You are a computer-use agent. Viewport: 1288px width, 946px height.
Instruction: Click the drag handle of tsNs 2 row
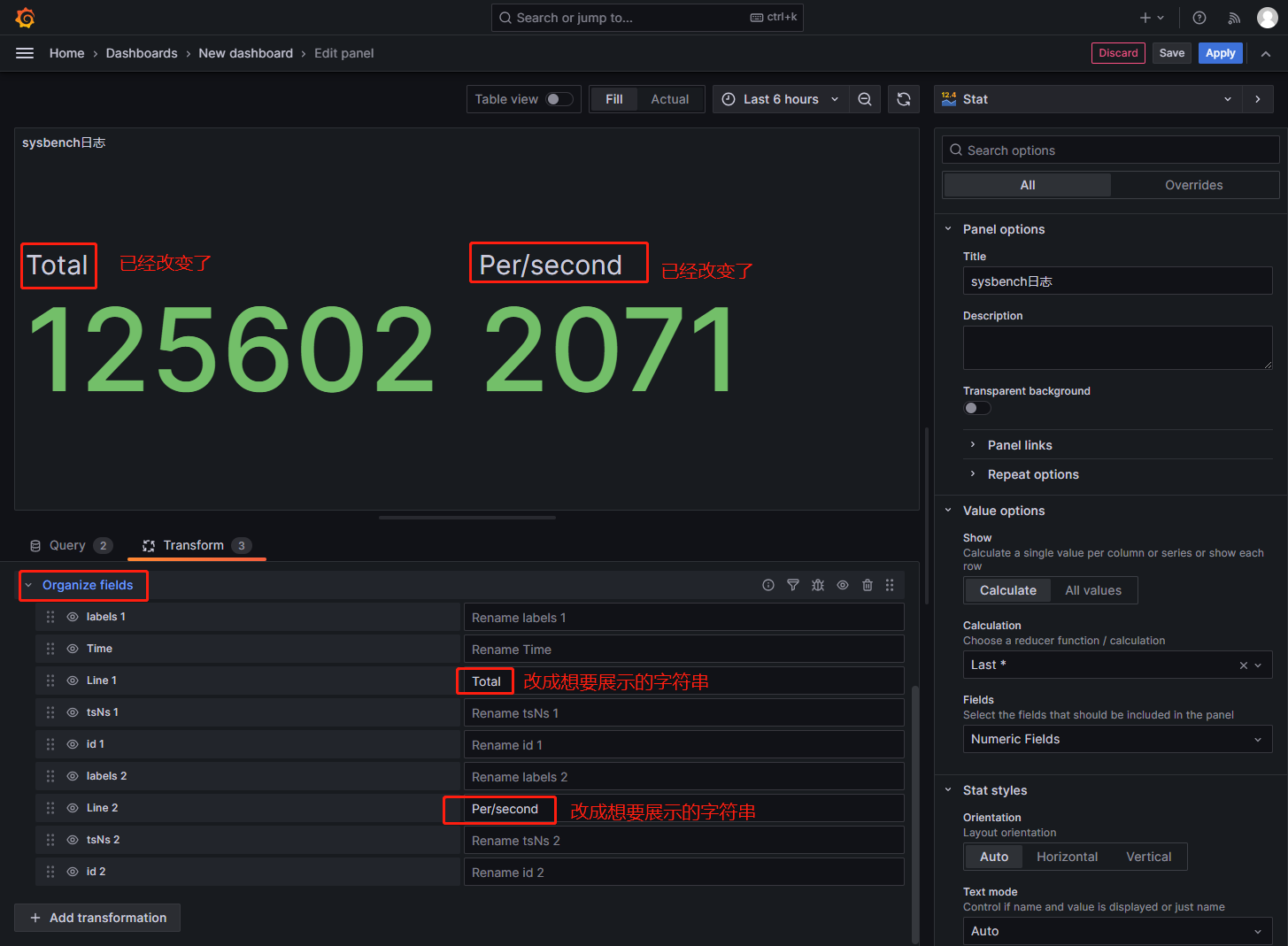click(50, 840)
